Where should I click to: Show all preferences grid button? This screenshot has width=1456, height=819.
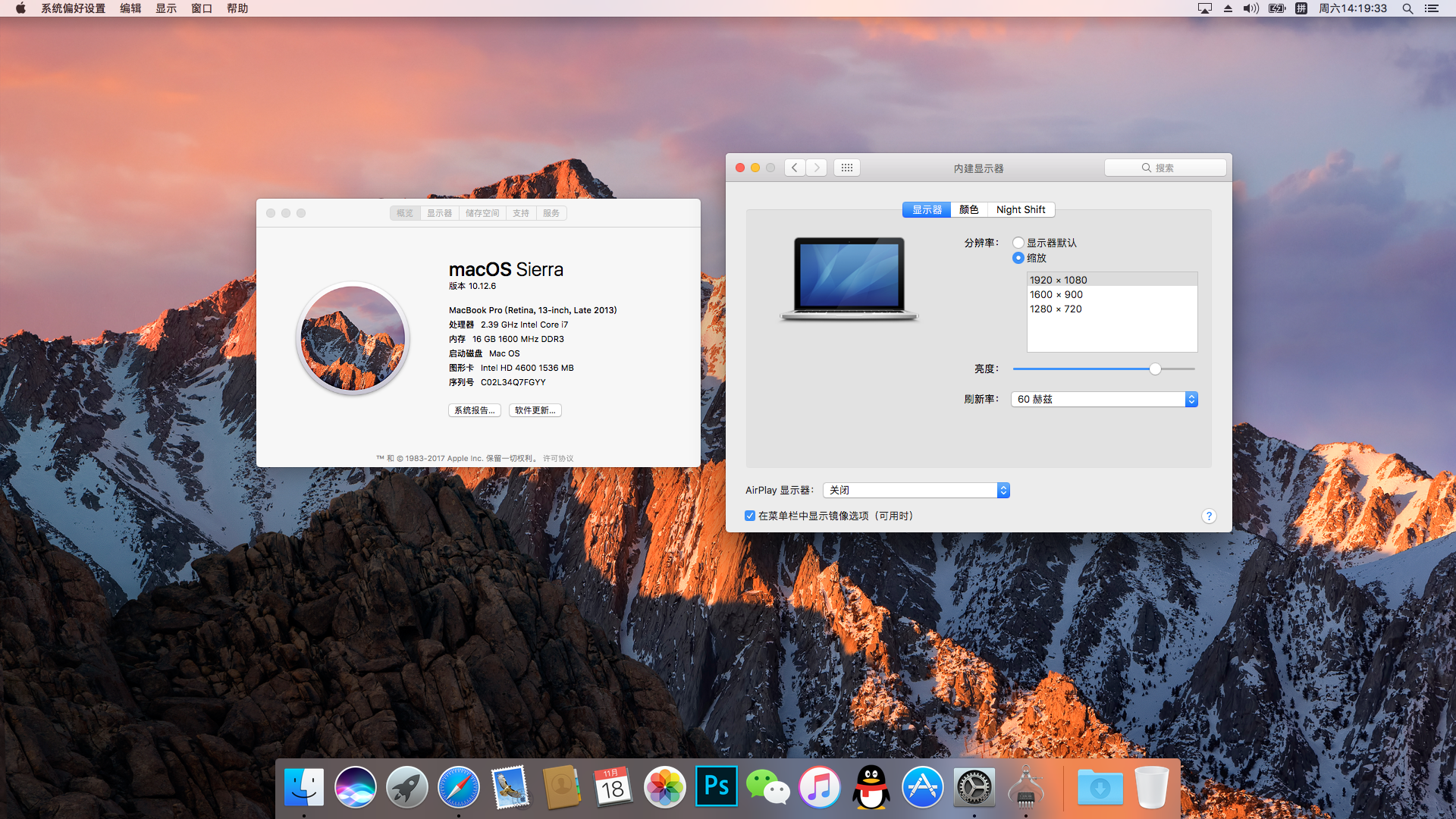pyautogui.click(x=847, y=168)
